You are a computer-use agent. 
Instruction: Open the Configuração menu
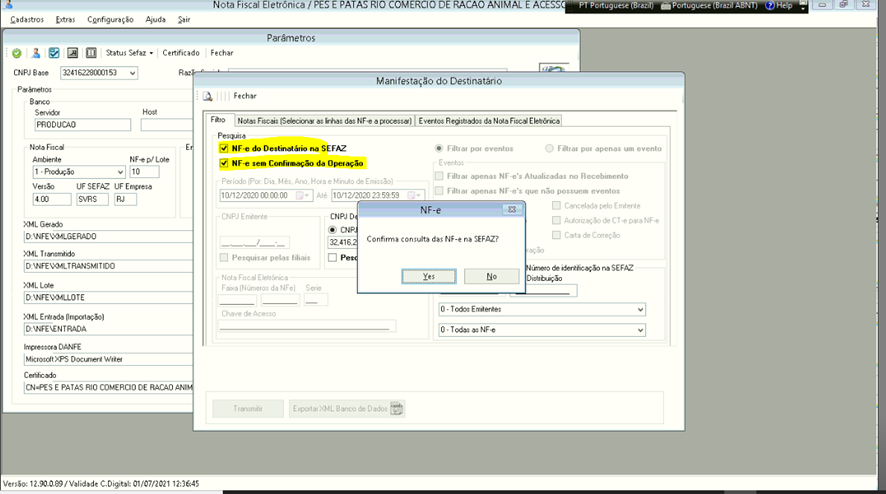pyautogui.click(x=110, y=19)
